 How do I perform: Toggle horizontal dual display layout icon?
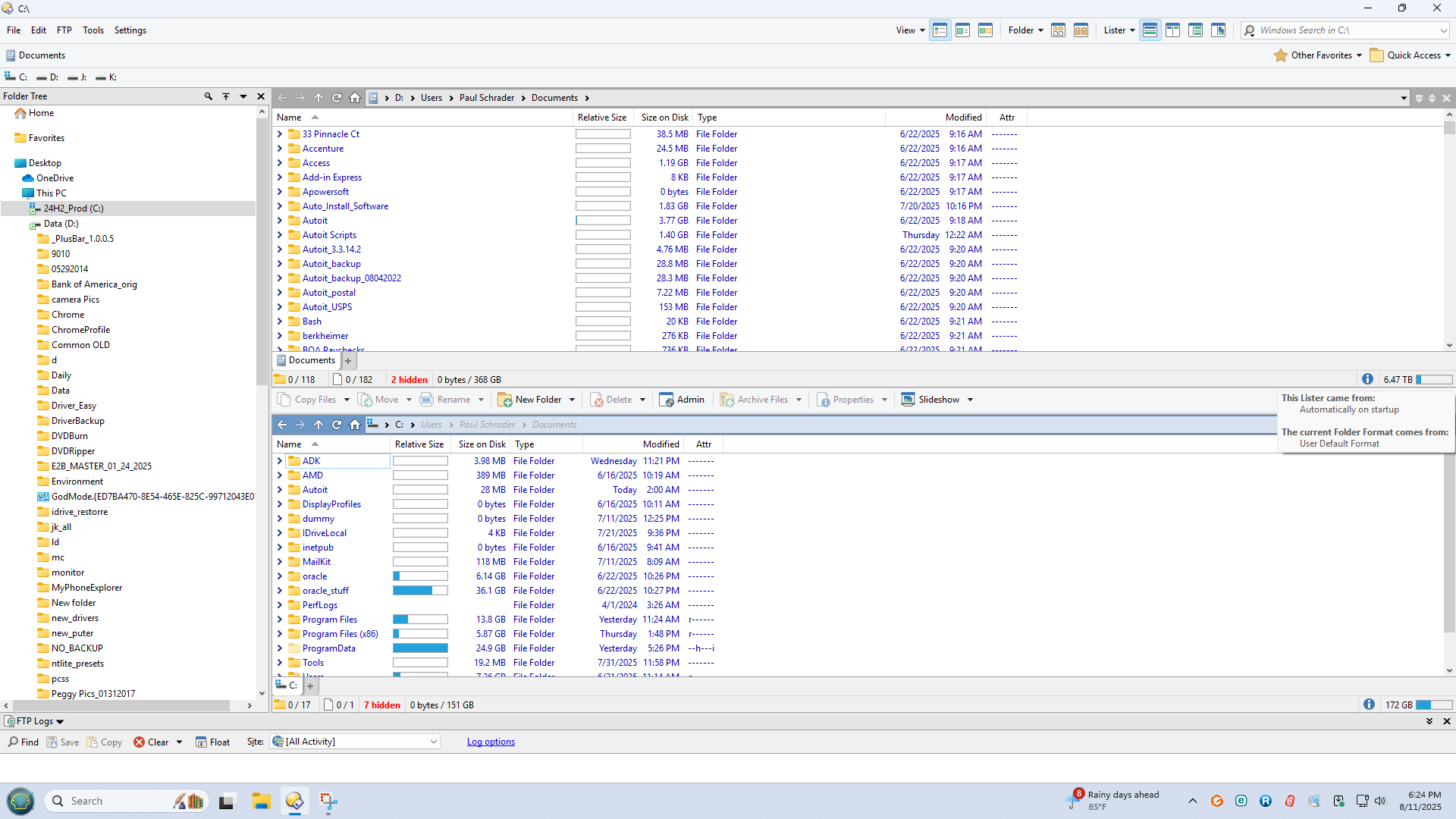point(1150,30)
